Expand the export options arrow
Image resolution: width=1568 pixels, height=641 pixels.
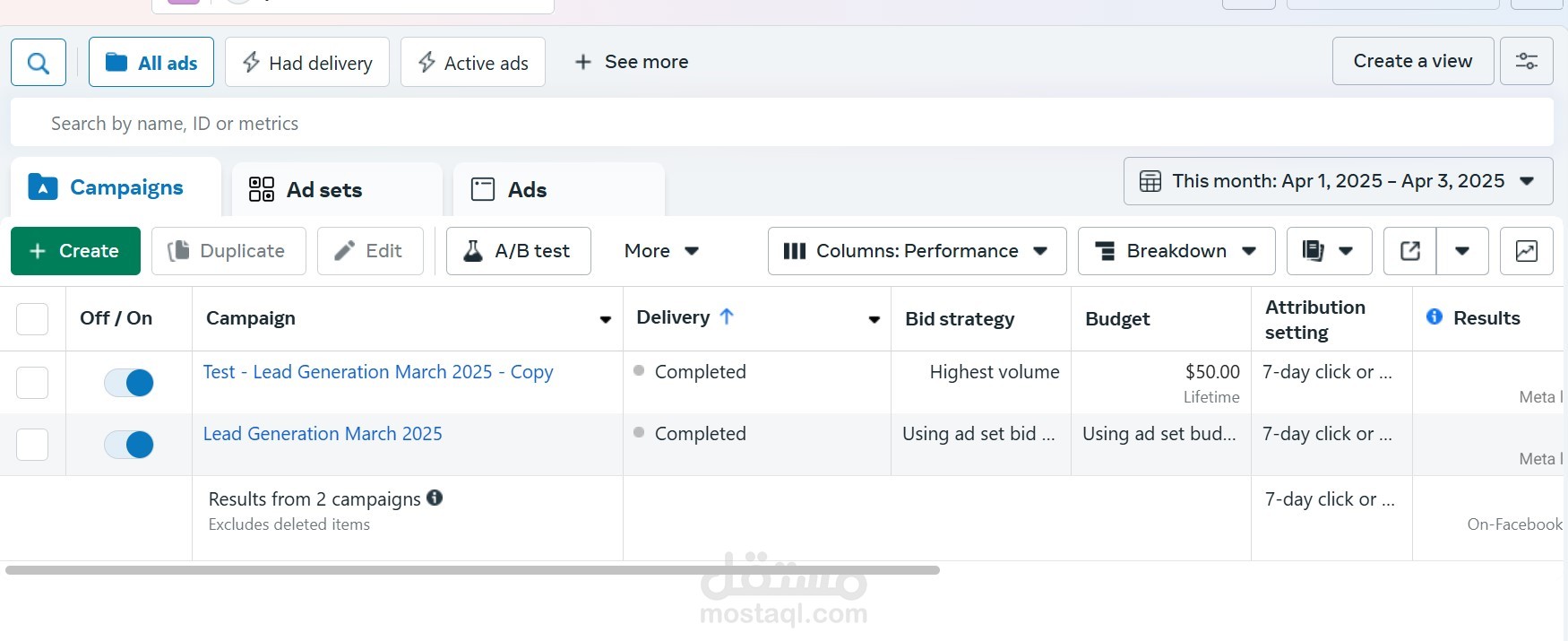pyautogui.click(x=1462, y=251)
